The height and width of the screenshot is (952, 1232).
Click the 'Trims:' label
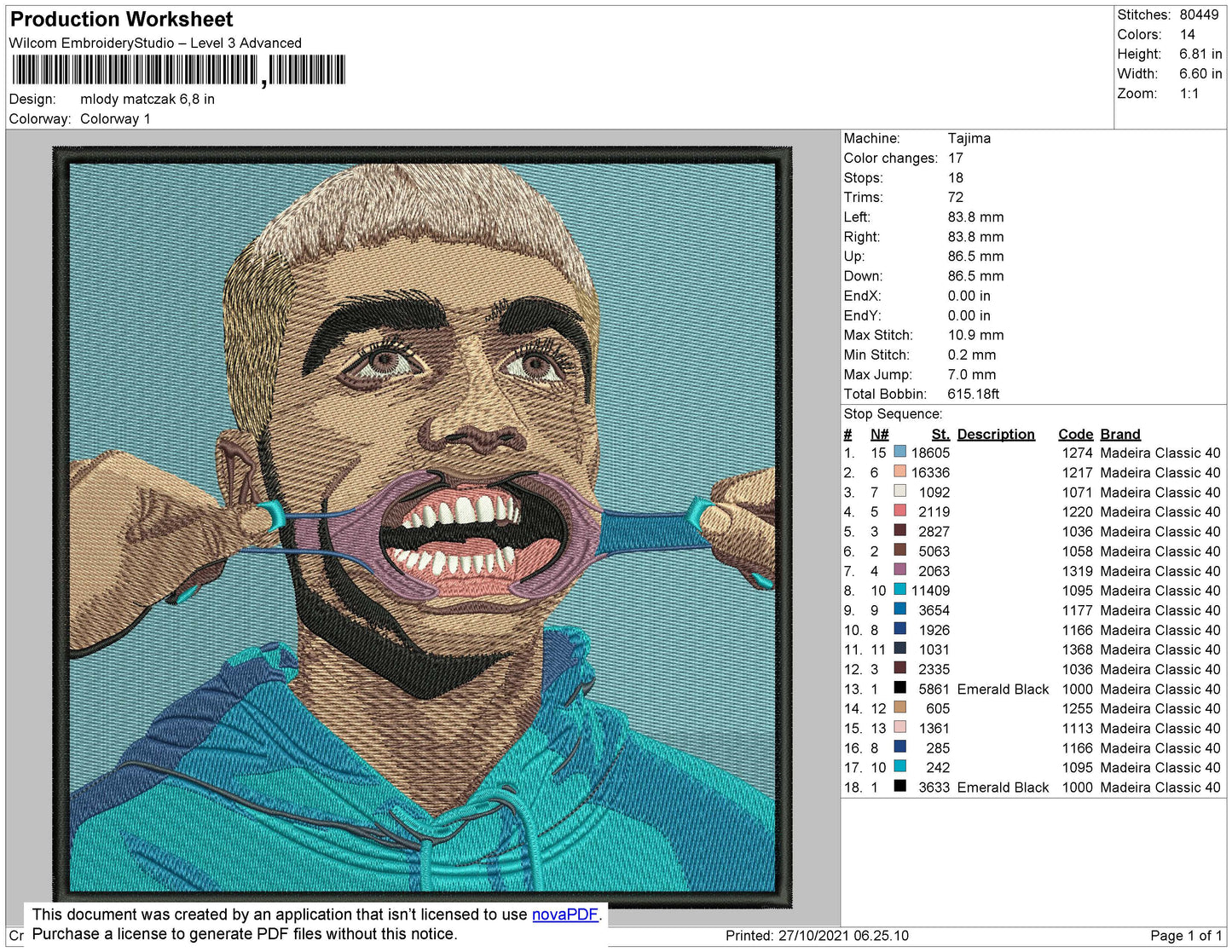864,197
